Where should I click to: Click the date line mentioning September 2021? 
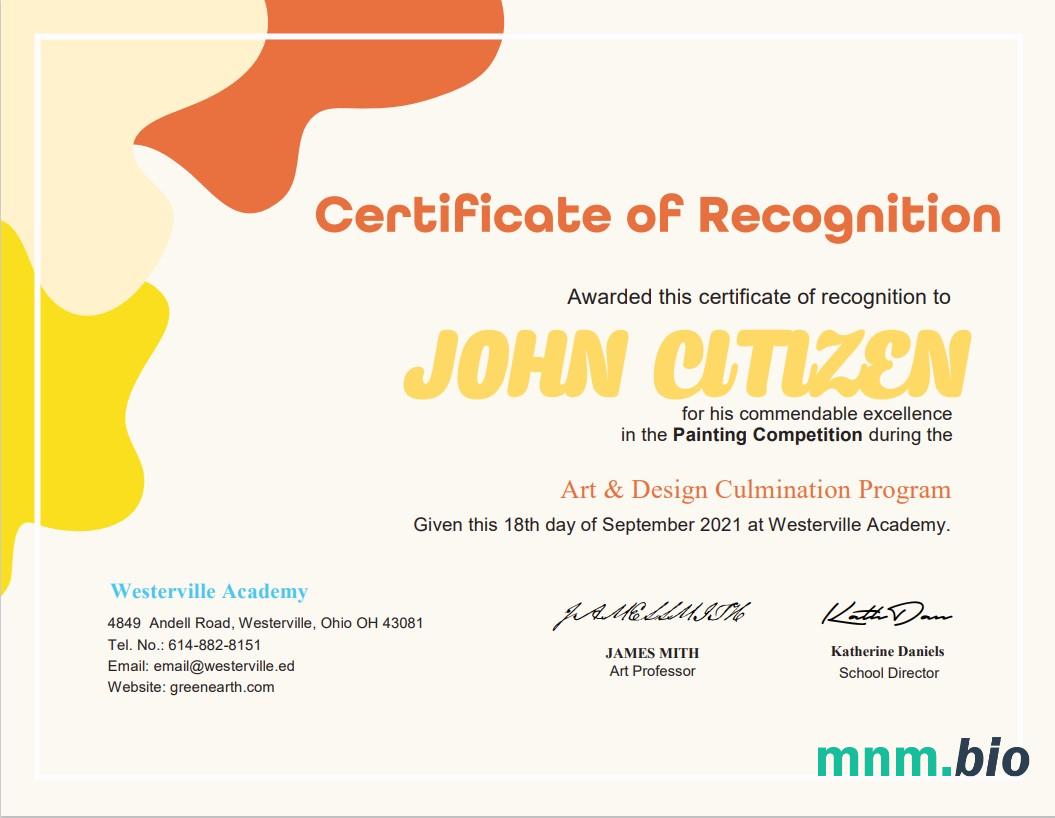(x=681, y=524)
